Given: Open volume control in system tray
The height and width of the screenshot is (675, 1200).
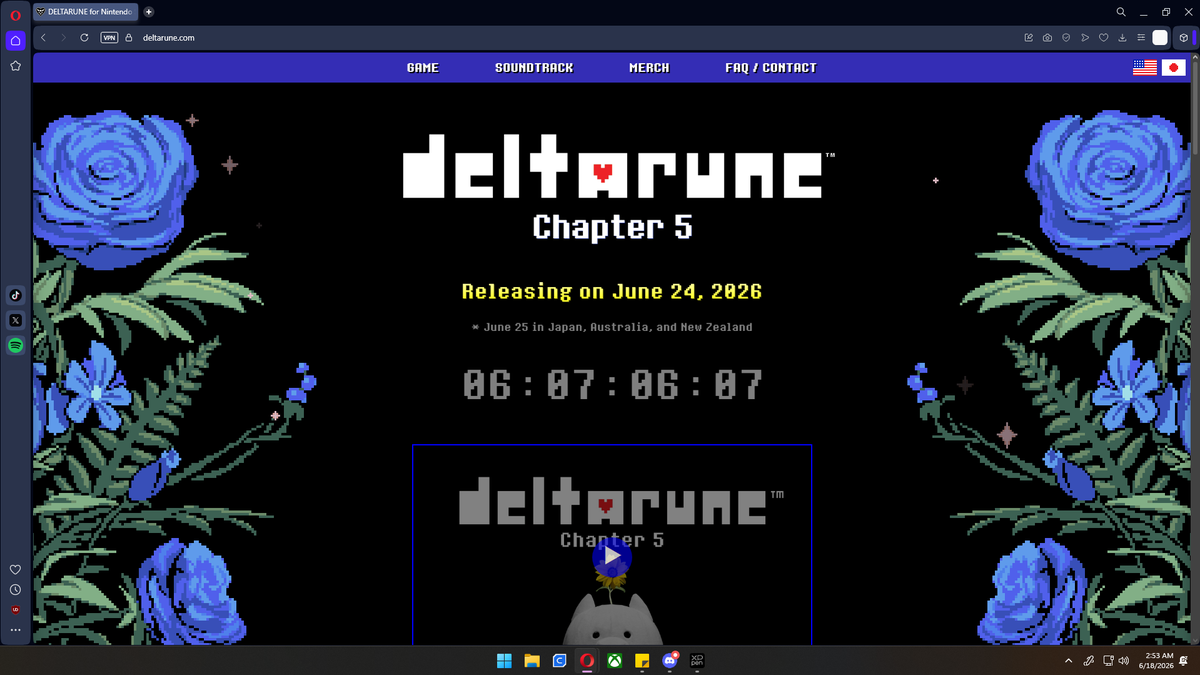Looking at the screenshot, I should coord(1124,661).
